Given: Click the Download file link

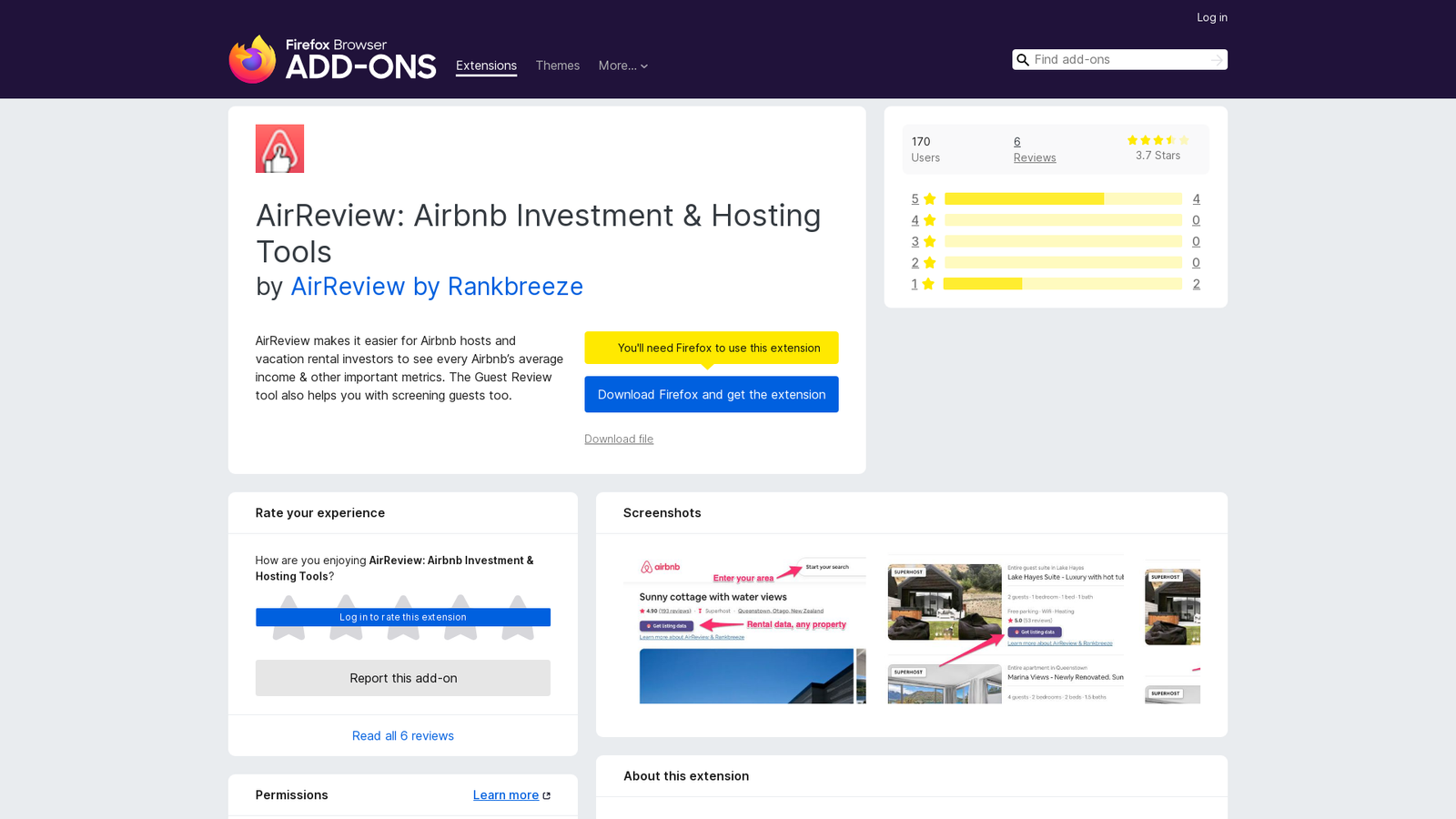Looking at the screenshot, I should click(x=619, y=439).
